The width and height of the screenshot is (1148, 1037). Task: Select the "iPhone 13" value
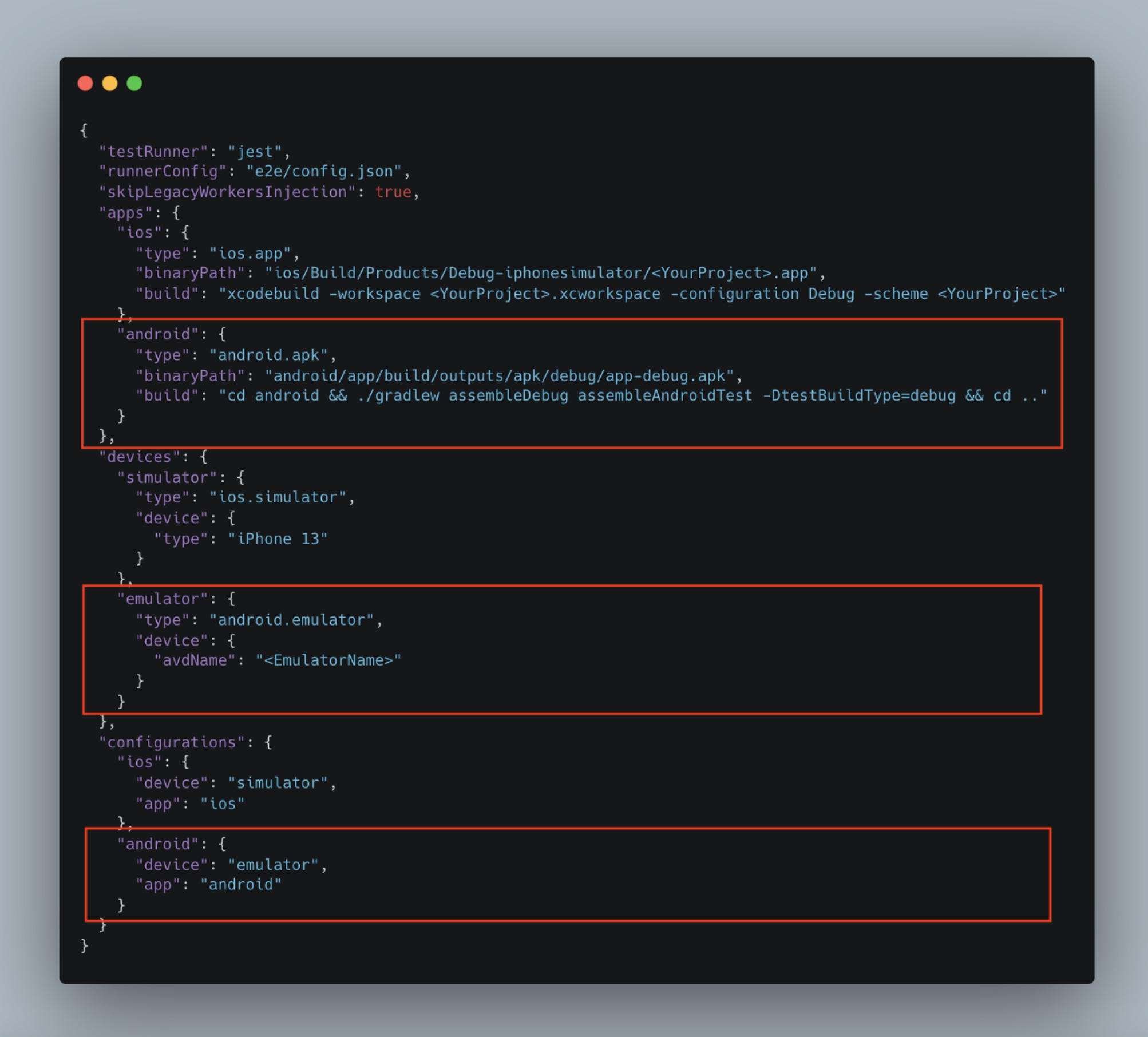pos(278,539)
